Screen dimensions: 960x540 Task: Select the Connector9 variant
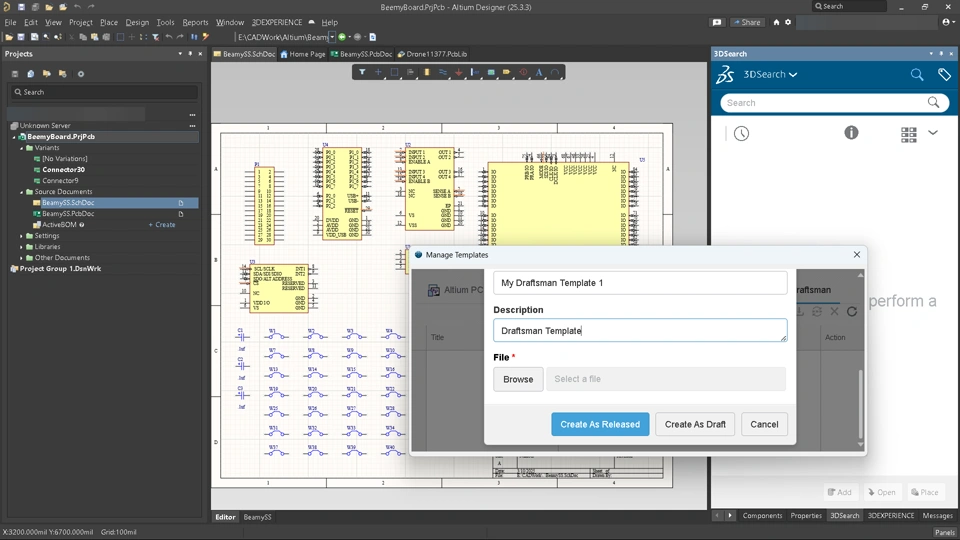click(60, 181)
